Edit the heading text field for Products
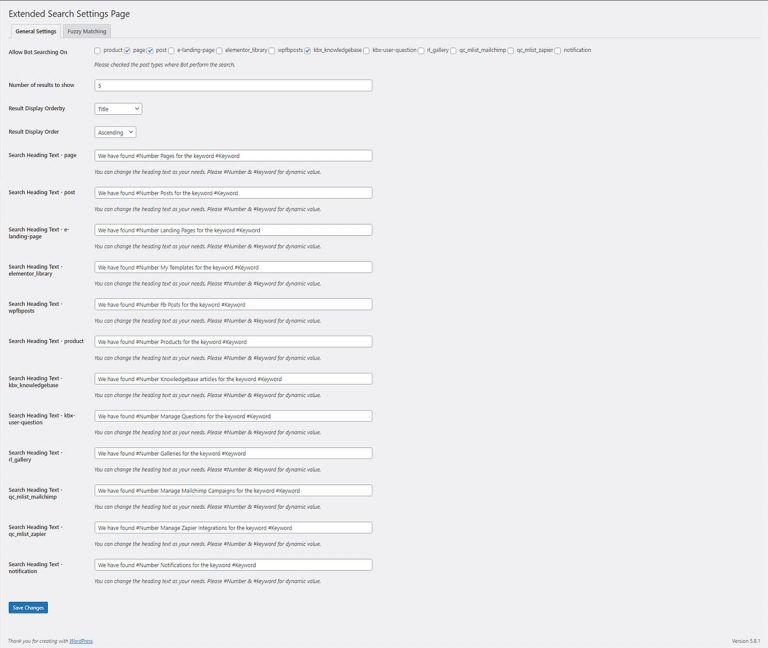 click(233, 342)
